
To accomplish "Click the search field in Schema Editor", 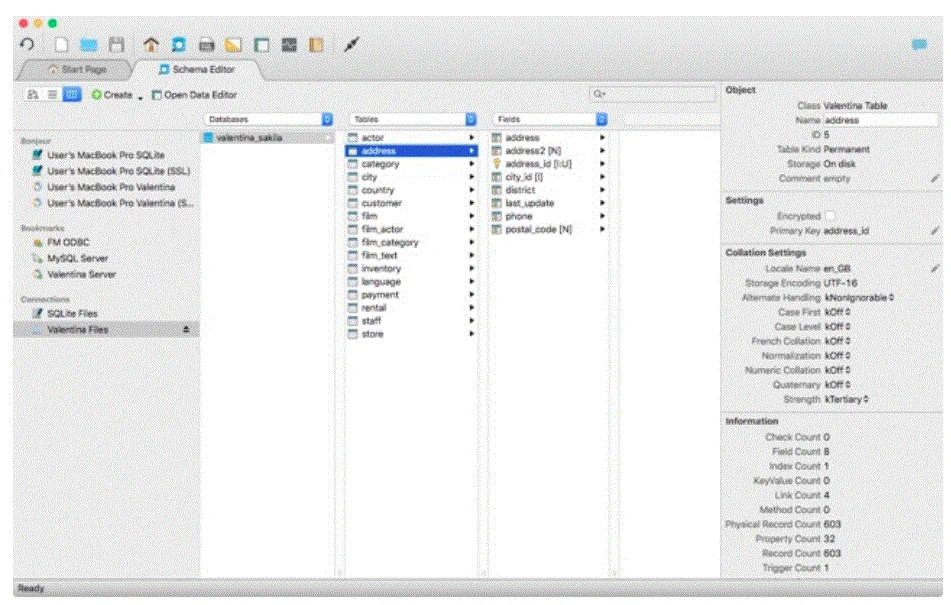I will point(653,94).
